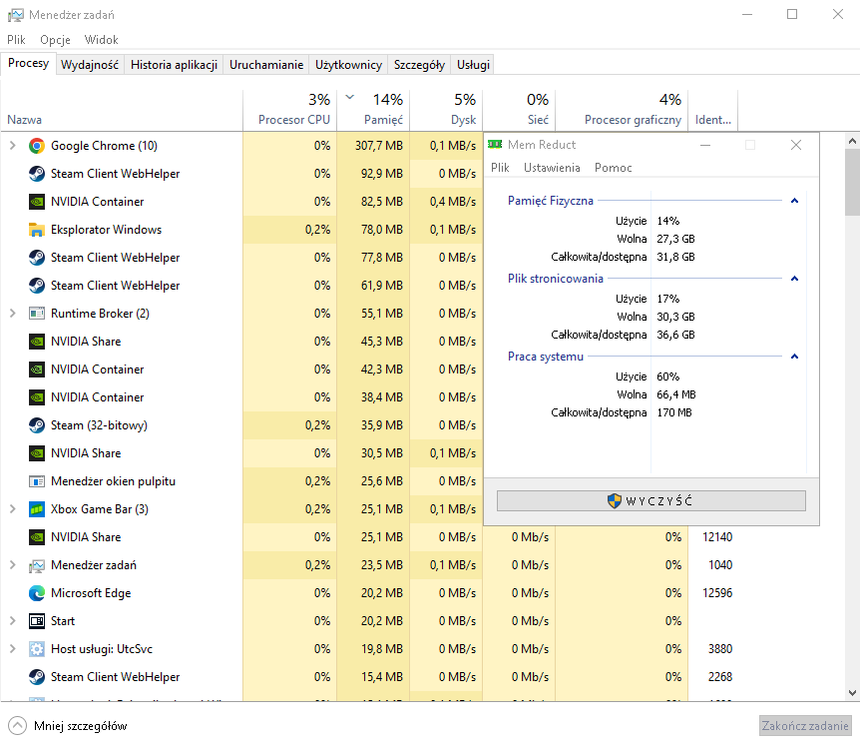
Task: Click the Task Manager title bar icon
Action: 15,15
